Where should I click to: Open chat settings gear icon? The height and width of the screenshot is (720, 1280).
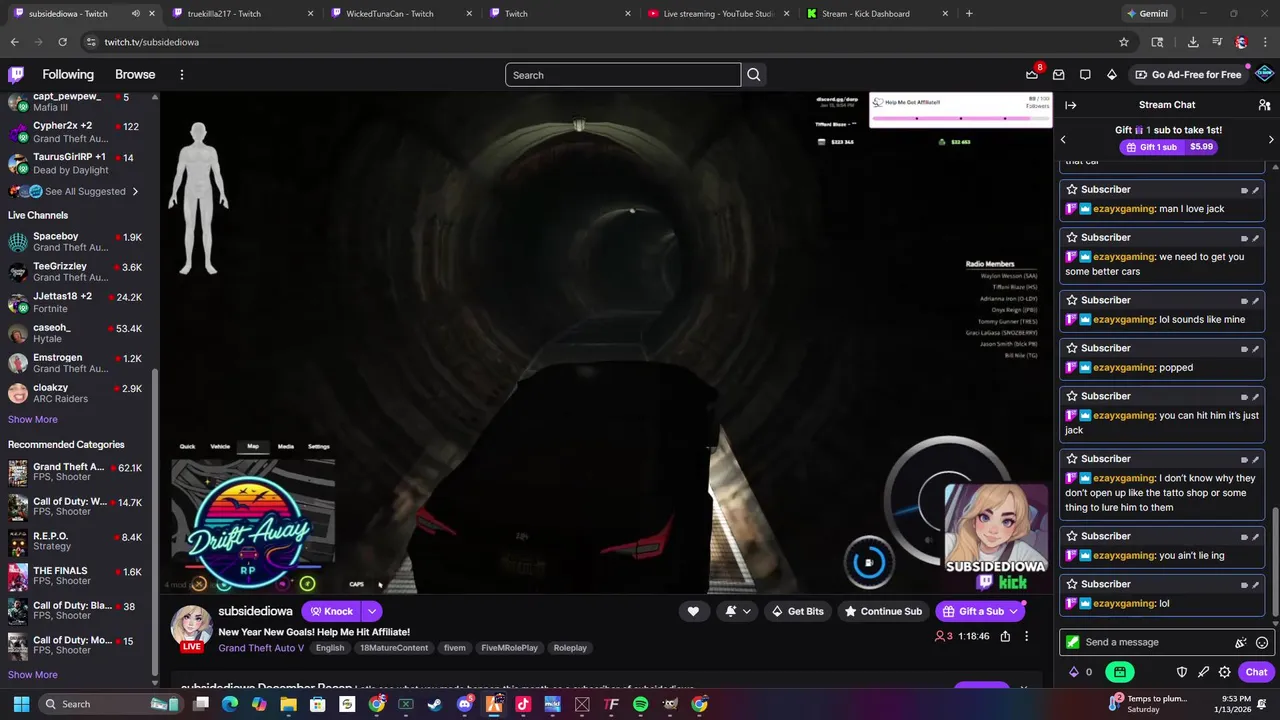pyautogui.click(x=1224, y=672)
